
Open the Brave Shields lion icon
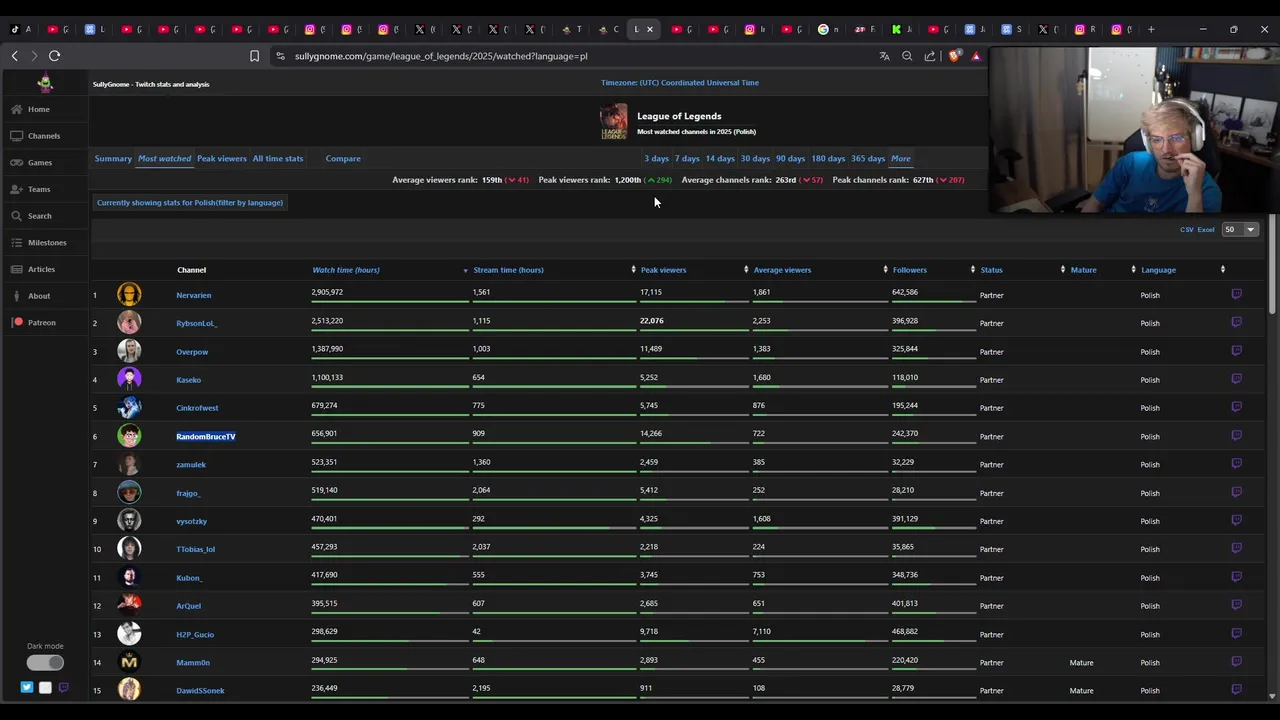(x=954, y=56)
